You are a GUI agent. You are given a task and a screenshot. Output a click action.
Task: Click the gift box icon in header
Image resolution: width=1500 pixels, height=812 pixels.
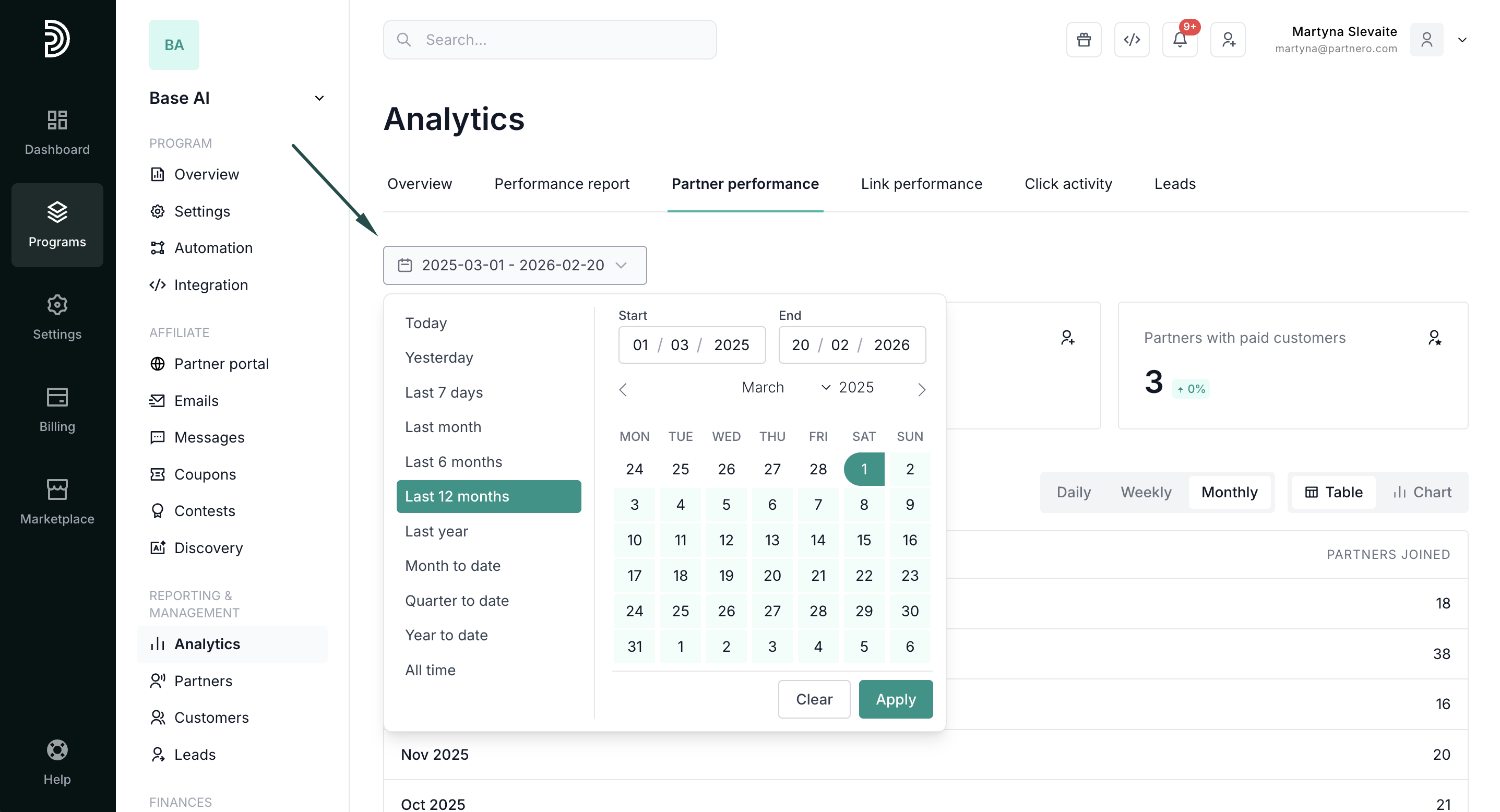tap(1083, 40)
